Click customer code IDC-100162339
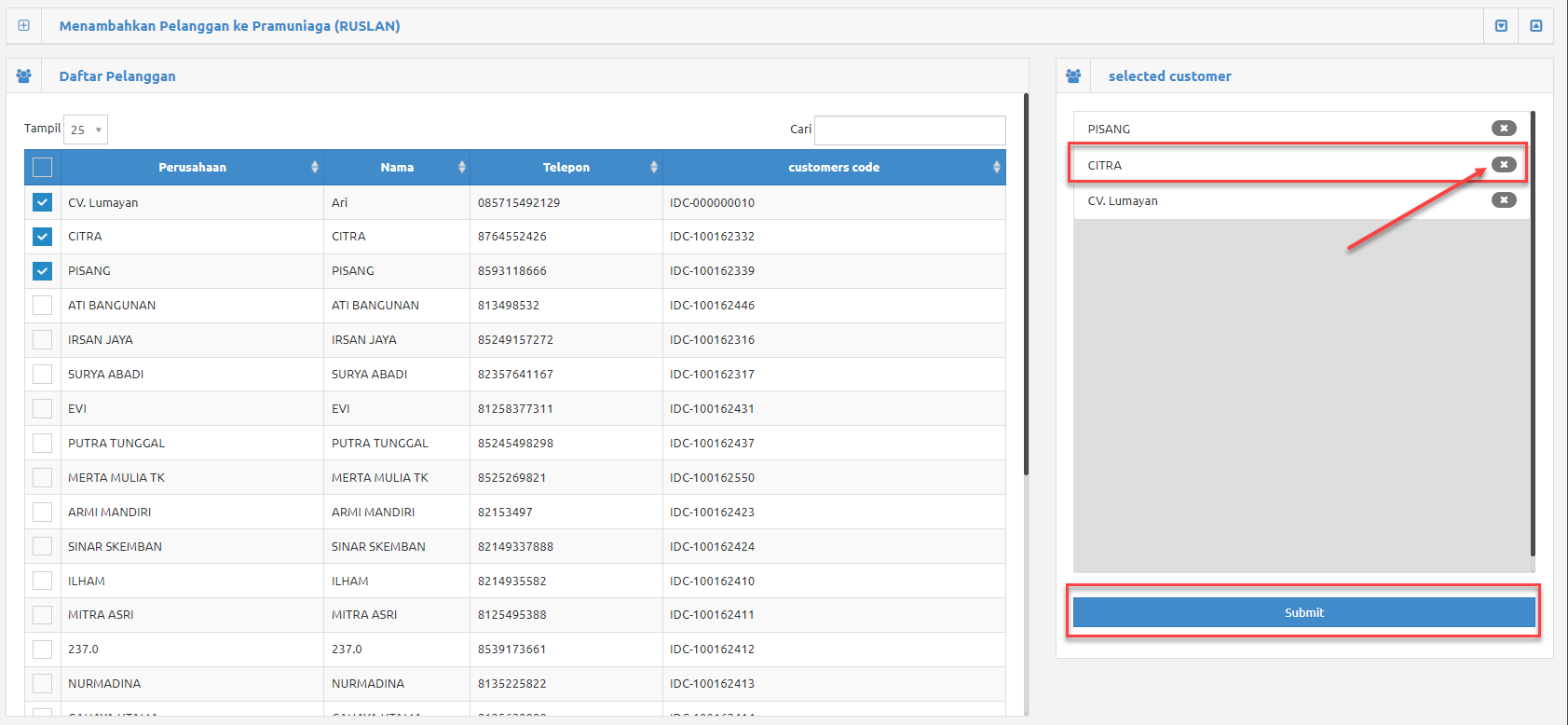 [x=712, y=271]
